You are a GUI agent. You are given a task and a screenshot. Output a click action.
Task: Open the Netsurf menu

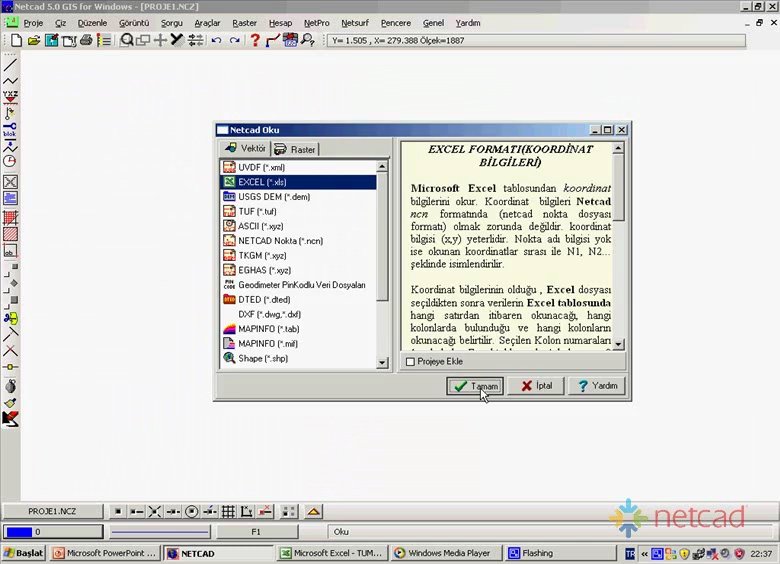tap(355, 23)
